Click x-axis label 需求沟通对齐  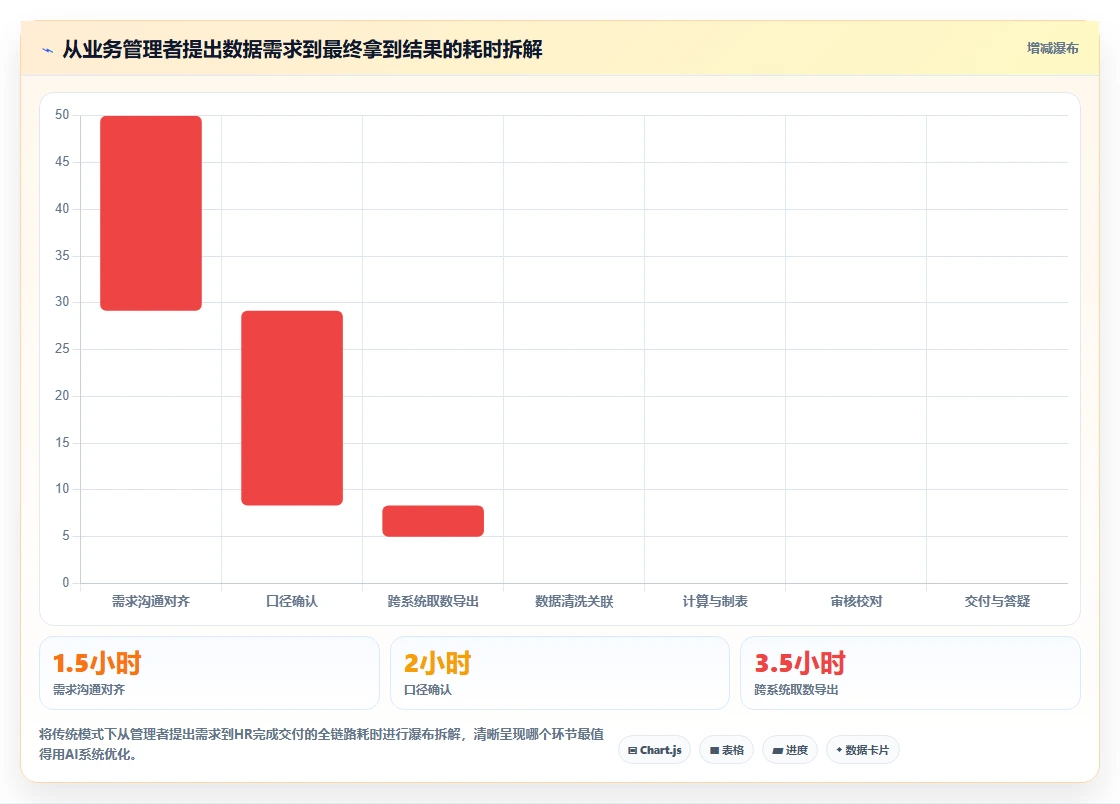(151, 601)
